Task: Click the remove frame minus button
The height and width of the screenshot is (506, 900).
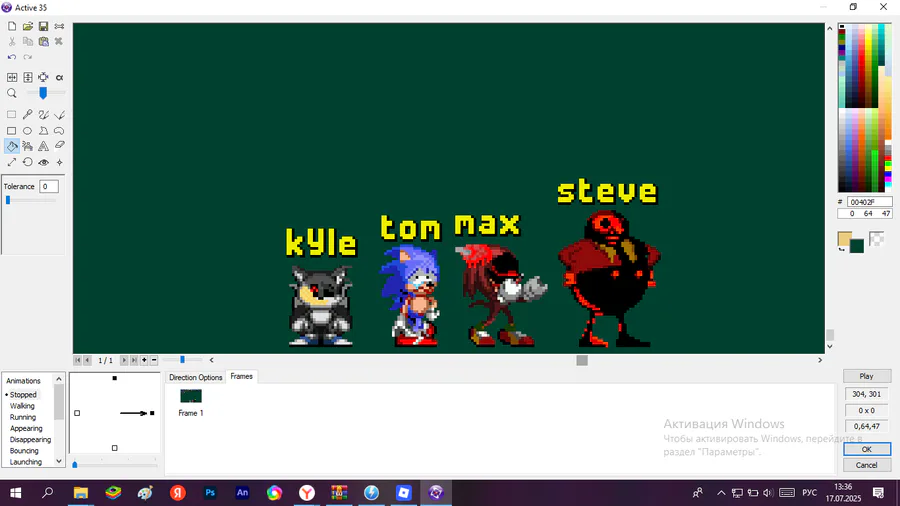Action: point(154,360)
